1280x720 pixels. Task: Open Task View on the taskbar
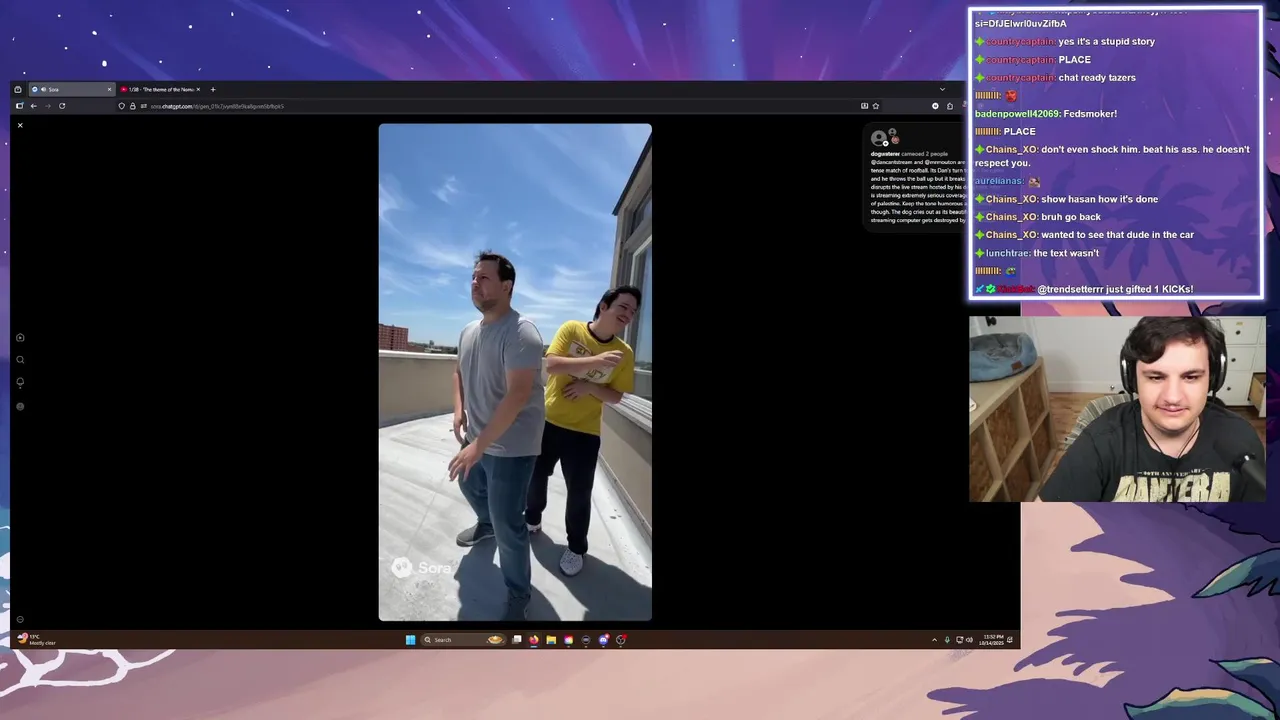click(x=517, y=640)
